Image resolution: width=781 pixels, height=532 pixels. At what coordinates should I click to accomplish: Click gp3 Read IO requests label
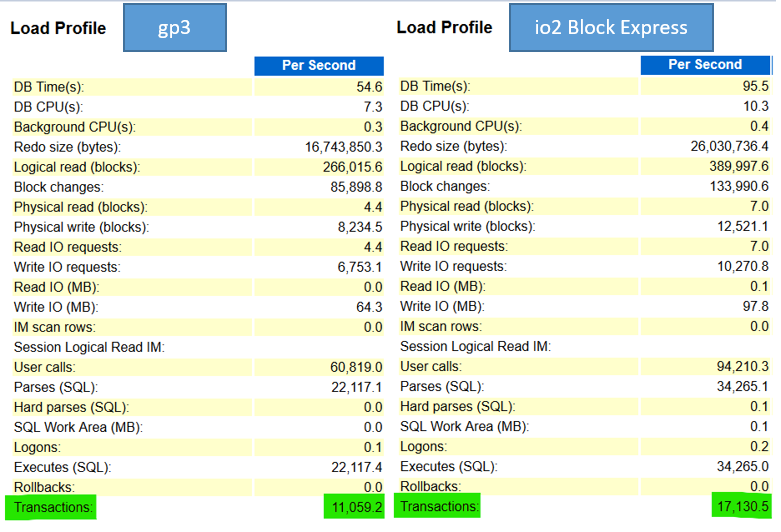click(x=68, y=247)
